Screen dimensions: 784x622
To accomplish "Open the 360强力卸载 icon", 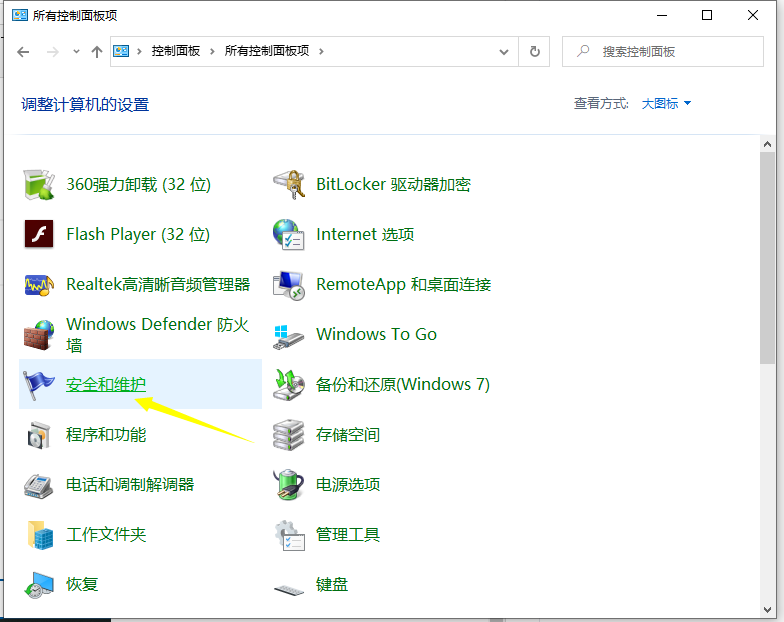I will pyautogui.click(x=39, y=184).
